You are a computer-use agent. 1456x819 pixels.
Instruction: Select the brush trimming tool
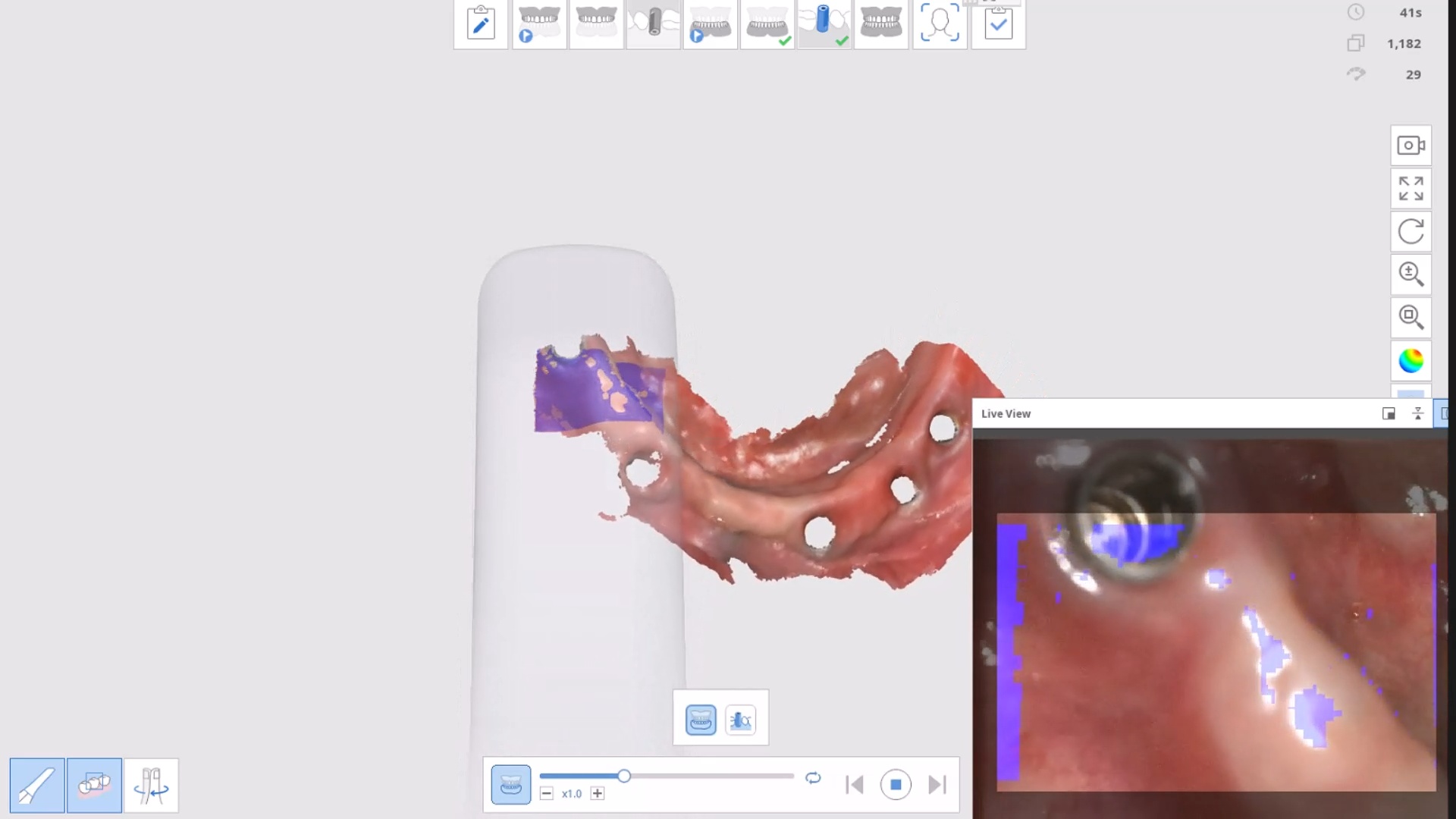point(36,785)
